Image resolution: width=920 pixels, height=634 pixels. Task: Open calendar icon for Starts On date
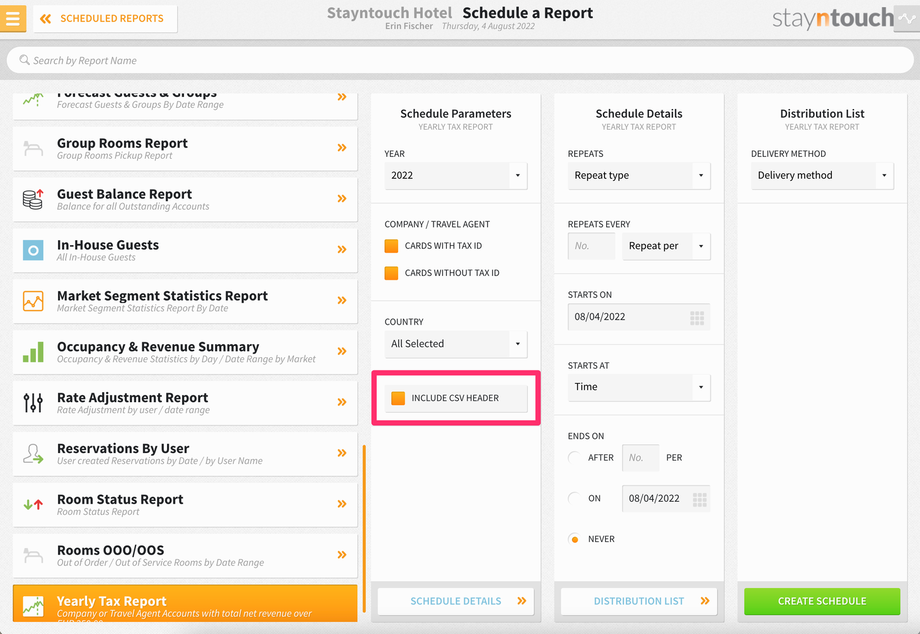pos(697,317)
